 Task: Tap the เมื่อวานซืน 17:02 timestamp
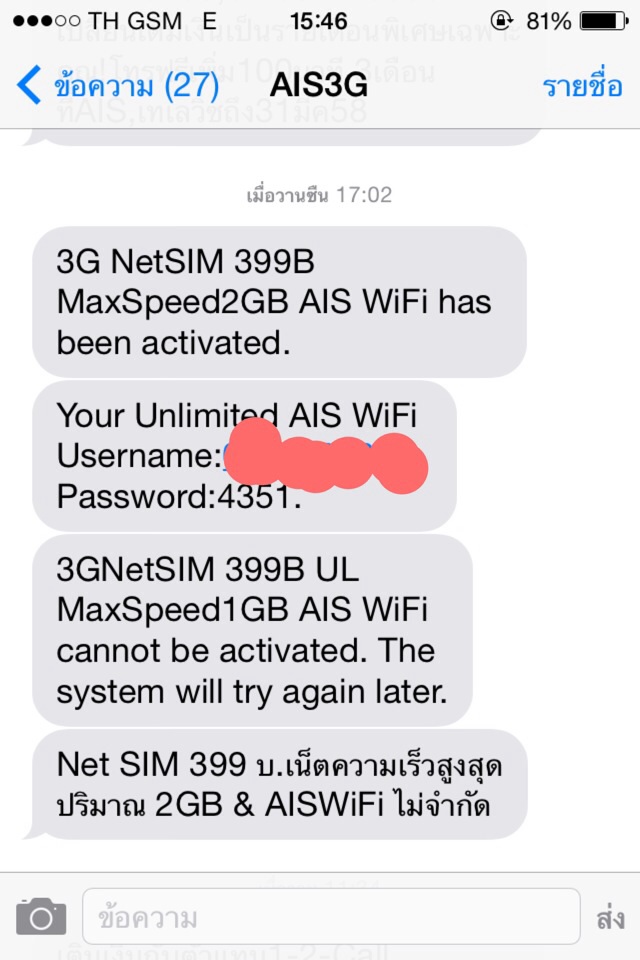point(319,195)
